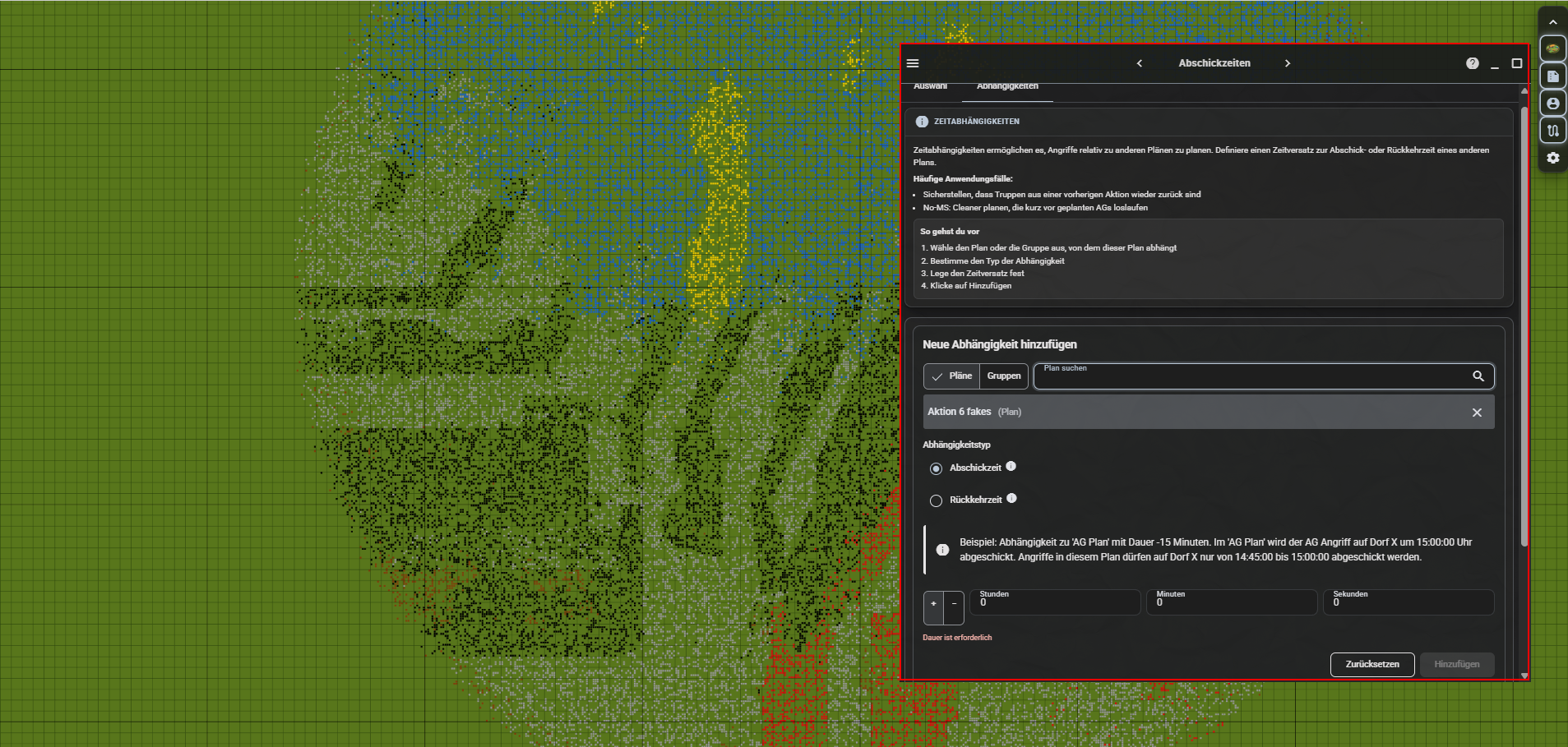Click the Hinzufügen button
The height and width of the screenshot is (747, 1568).
coord(1457,665)
